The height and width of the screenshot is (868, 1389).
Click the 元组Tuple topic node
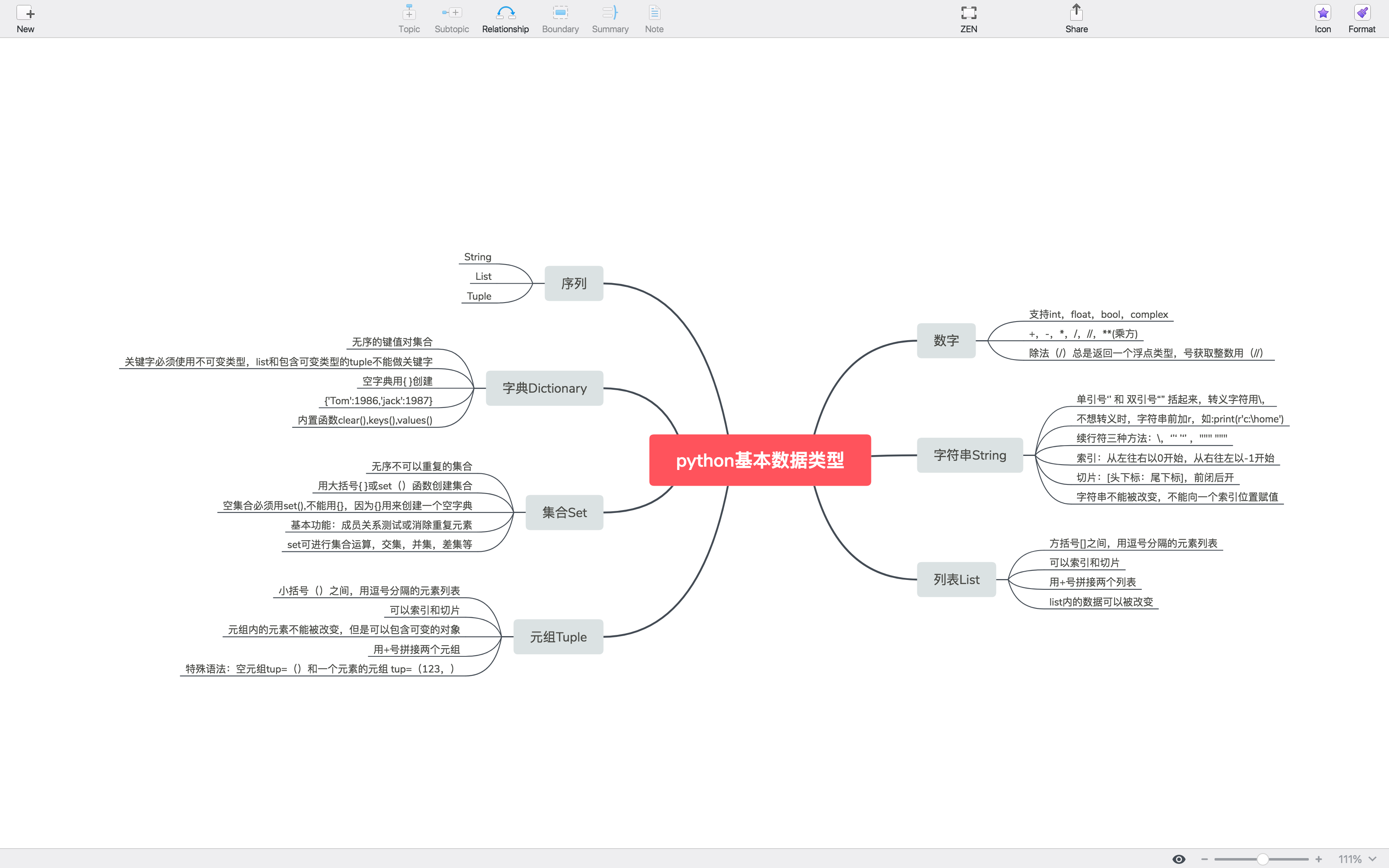[x=558, y=637]
